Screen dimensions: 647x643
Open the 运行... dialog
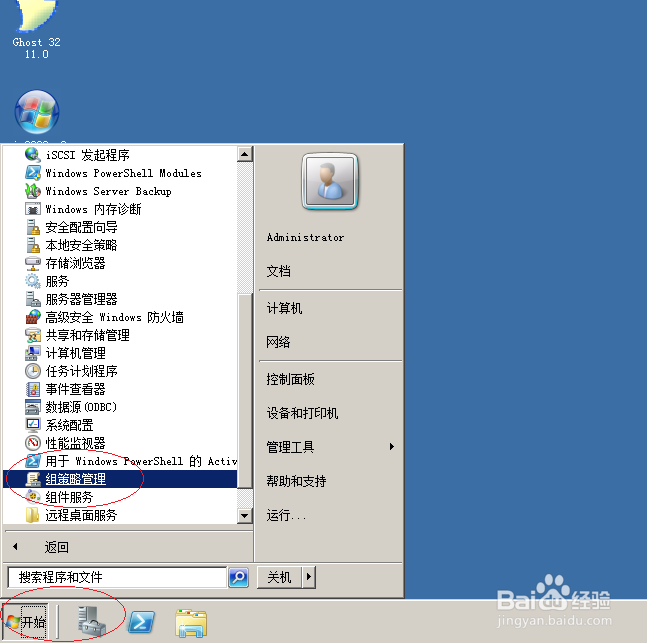(x=286, y=515)
